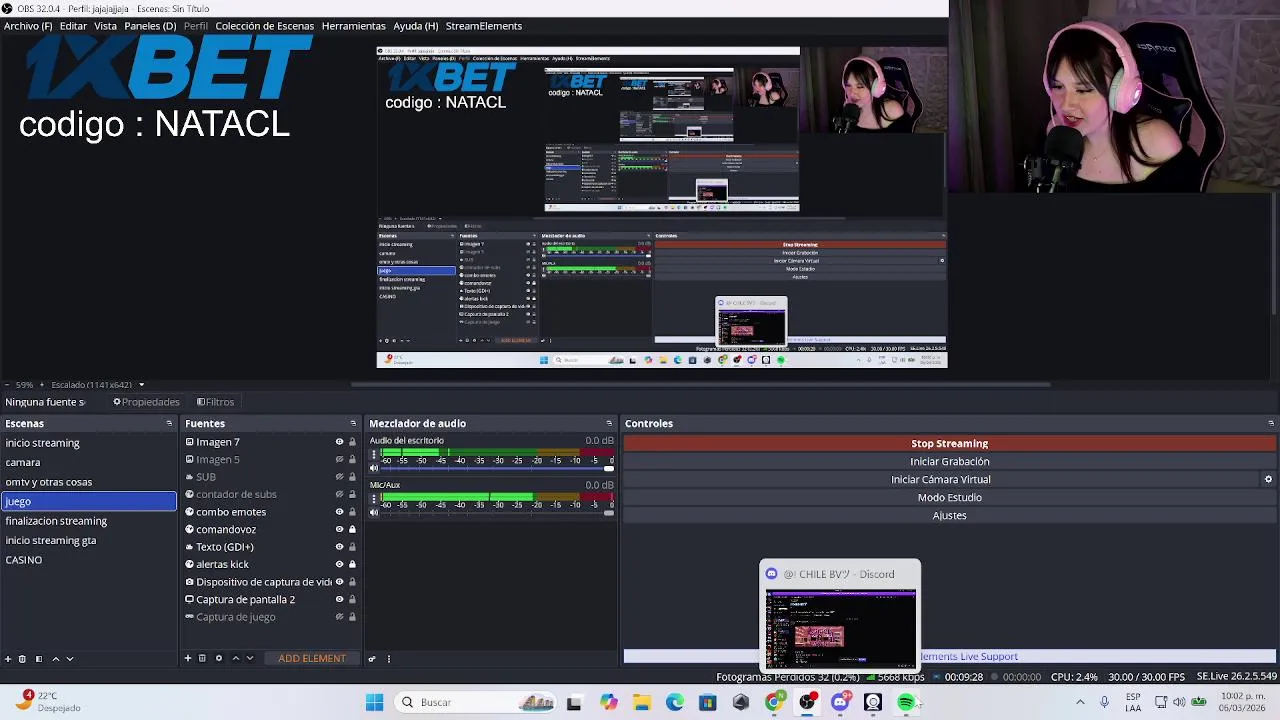Mute Audio del escritorio speaker icon

tap(374, 468)
